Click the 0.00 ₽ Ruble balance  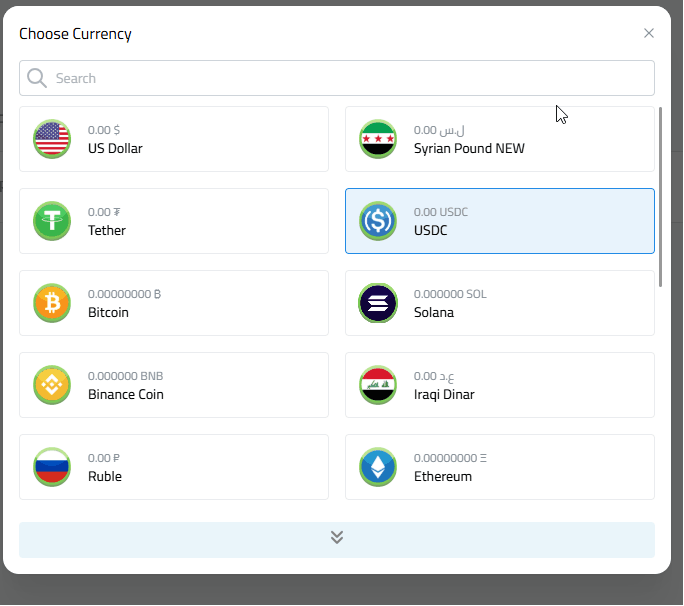(104, 458)
